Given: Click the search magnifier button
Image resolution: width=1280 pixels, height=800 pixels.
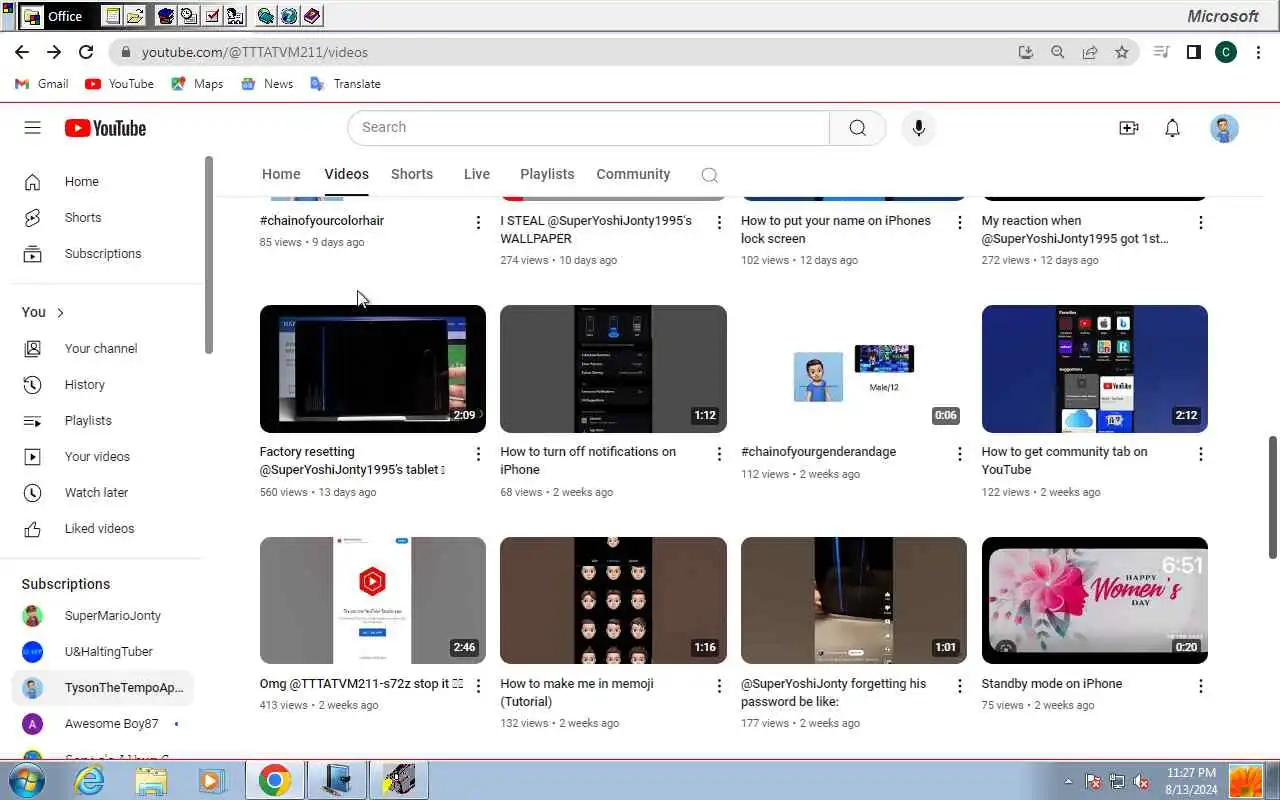Looking at the screenshot, I should pyautogui.click(x=857, y=128).
